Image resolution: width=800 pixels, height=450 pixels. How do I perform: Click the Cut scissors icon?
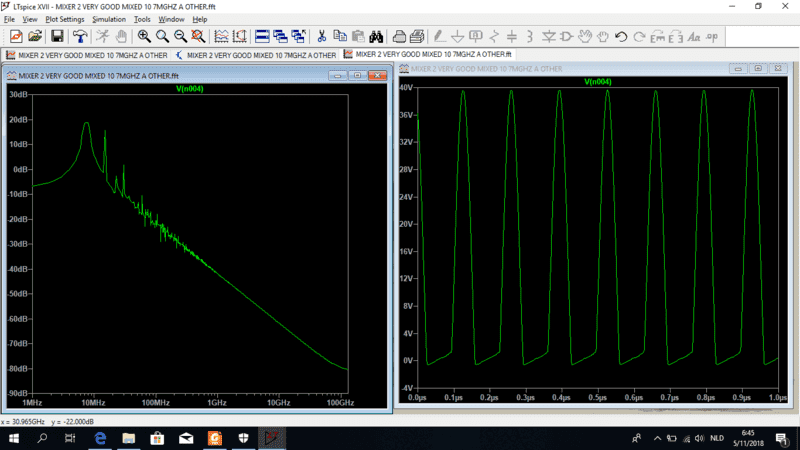tap(323, 36)
